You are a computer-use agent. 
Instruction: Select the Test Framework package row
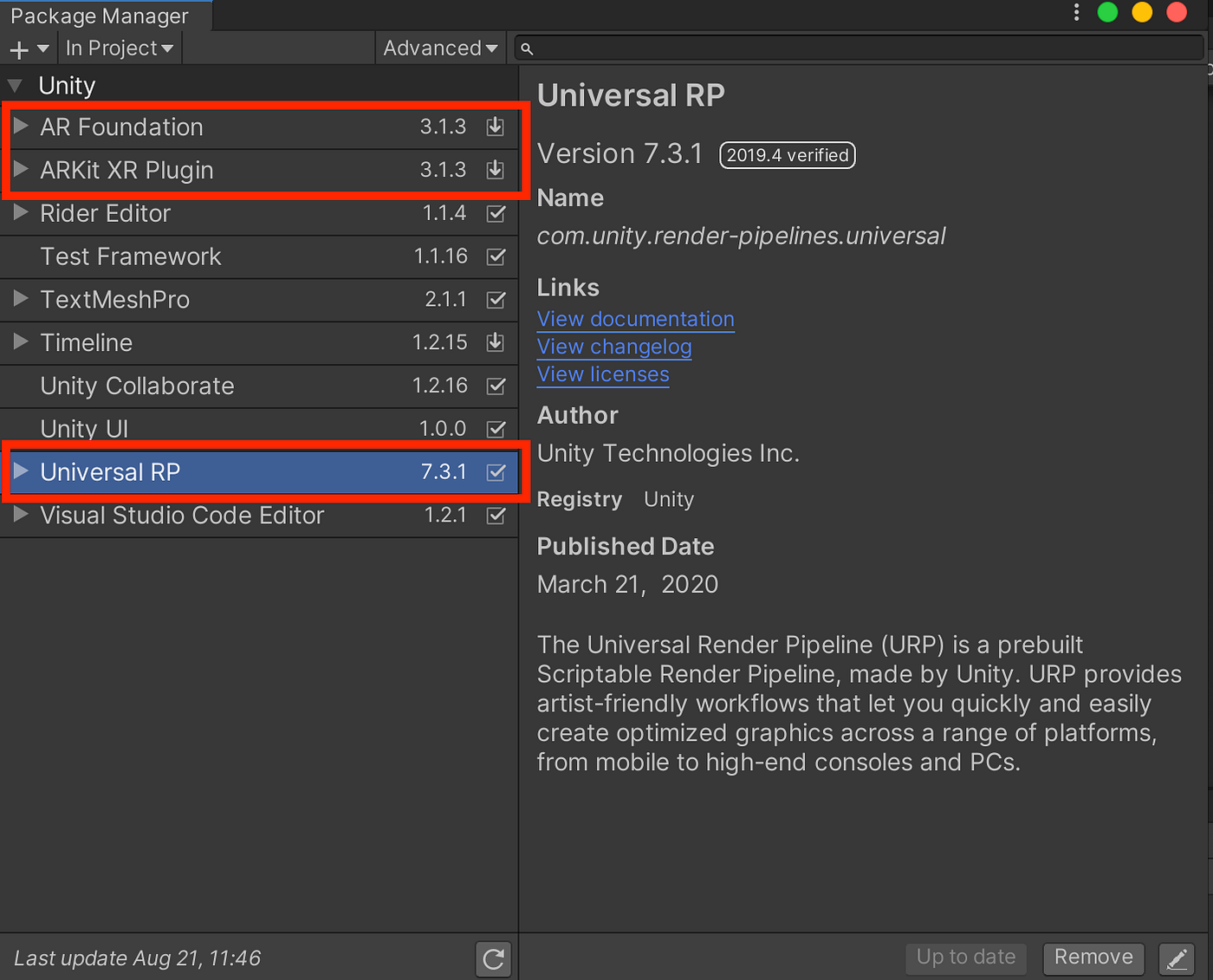(259, 256)
